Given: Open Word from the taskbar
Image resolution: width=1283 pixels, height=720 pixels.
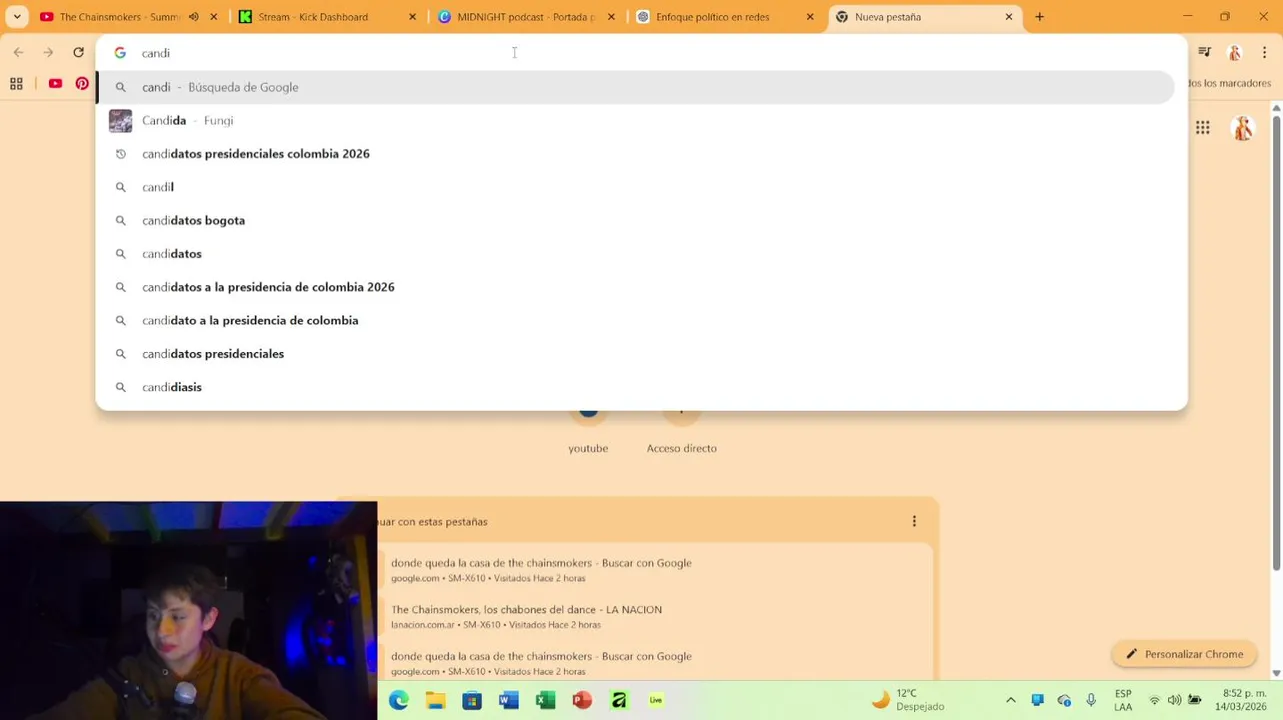Looking at the screenshot, I should pyautogui.click(x=508, y=700).
